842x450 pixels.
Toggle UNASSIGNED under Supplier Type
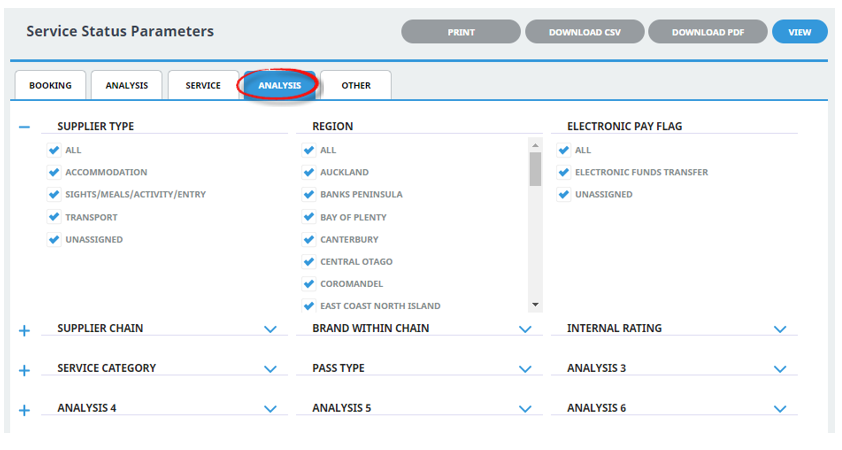coord(54,239)
